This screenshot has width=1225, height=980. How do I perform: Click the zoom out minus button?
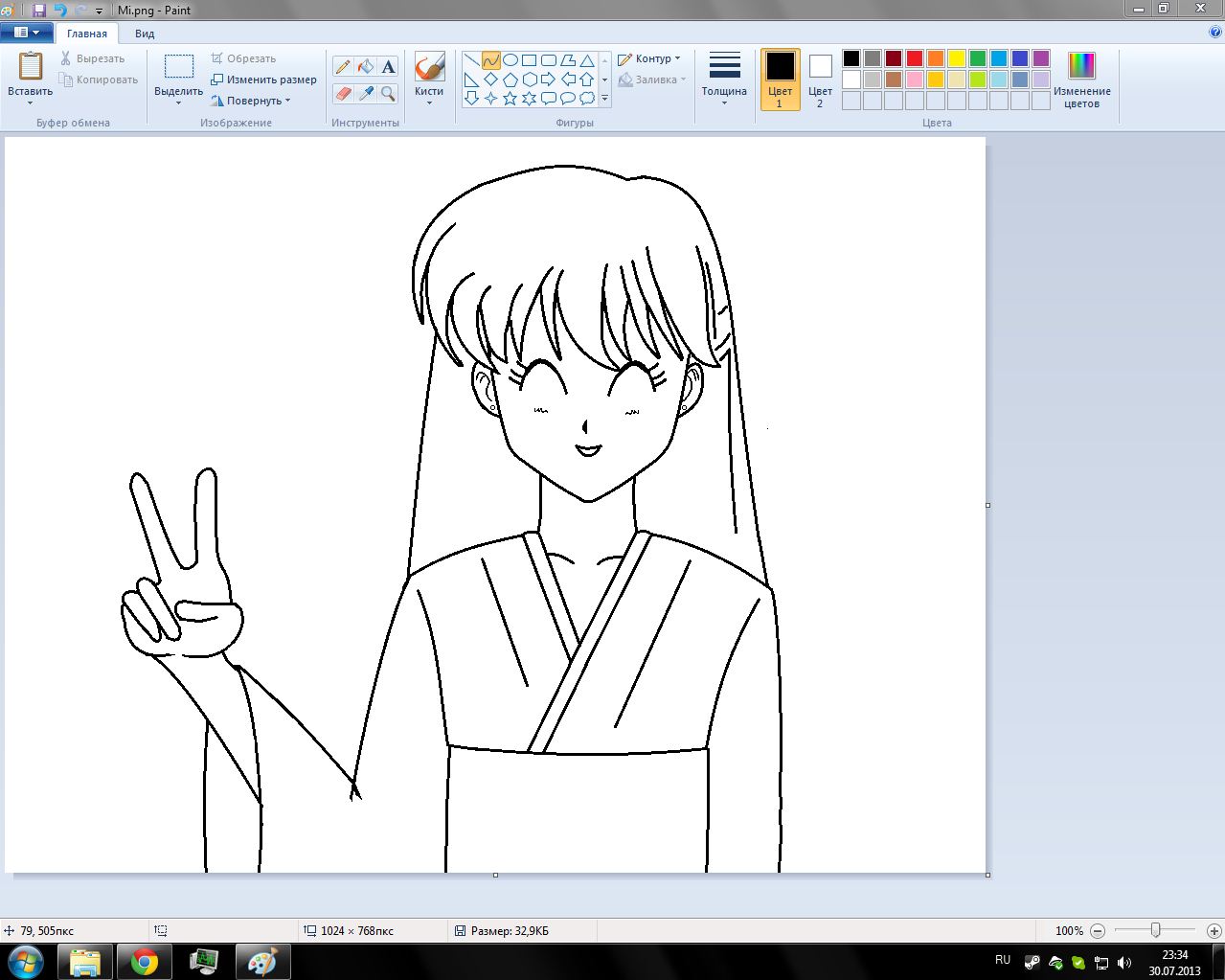(x=1098, y=930)
